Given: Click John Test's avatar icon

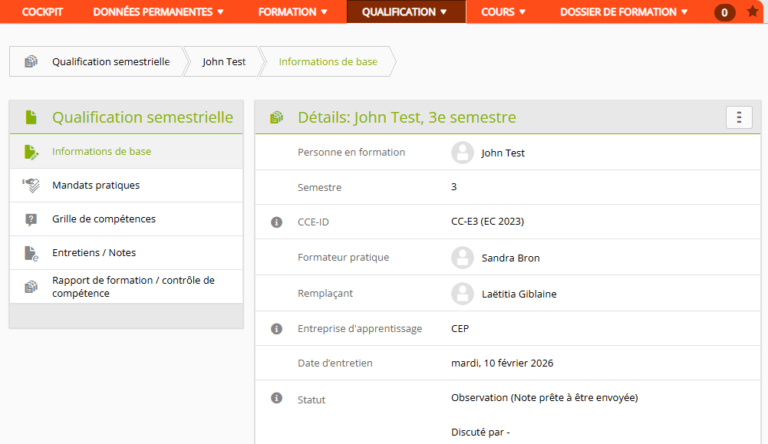Looking at the screenshot, I should (462, 152).
